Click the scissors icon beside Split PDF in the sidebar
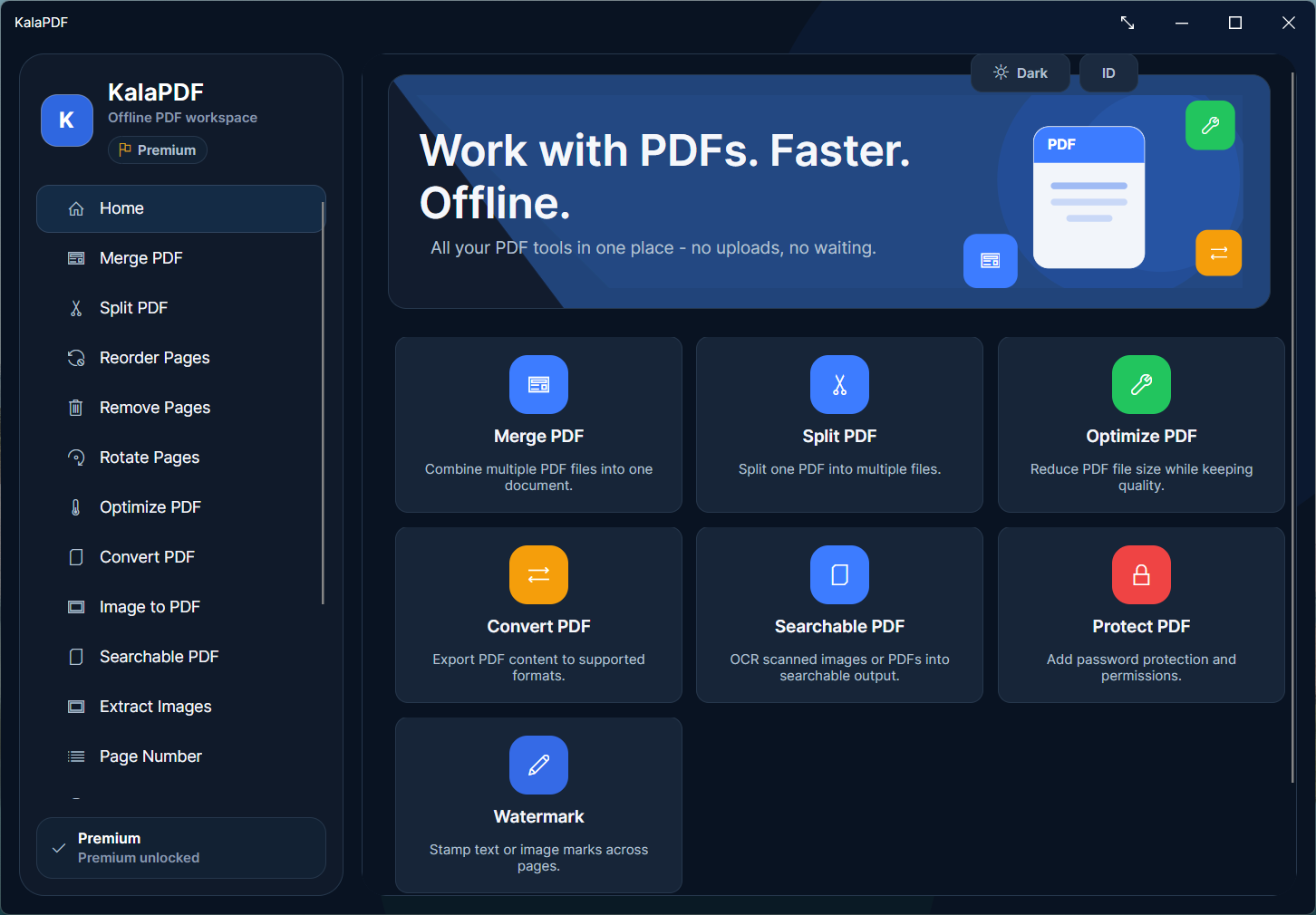This screenshot has width=1316, height=915. (76, 308)
